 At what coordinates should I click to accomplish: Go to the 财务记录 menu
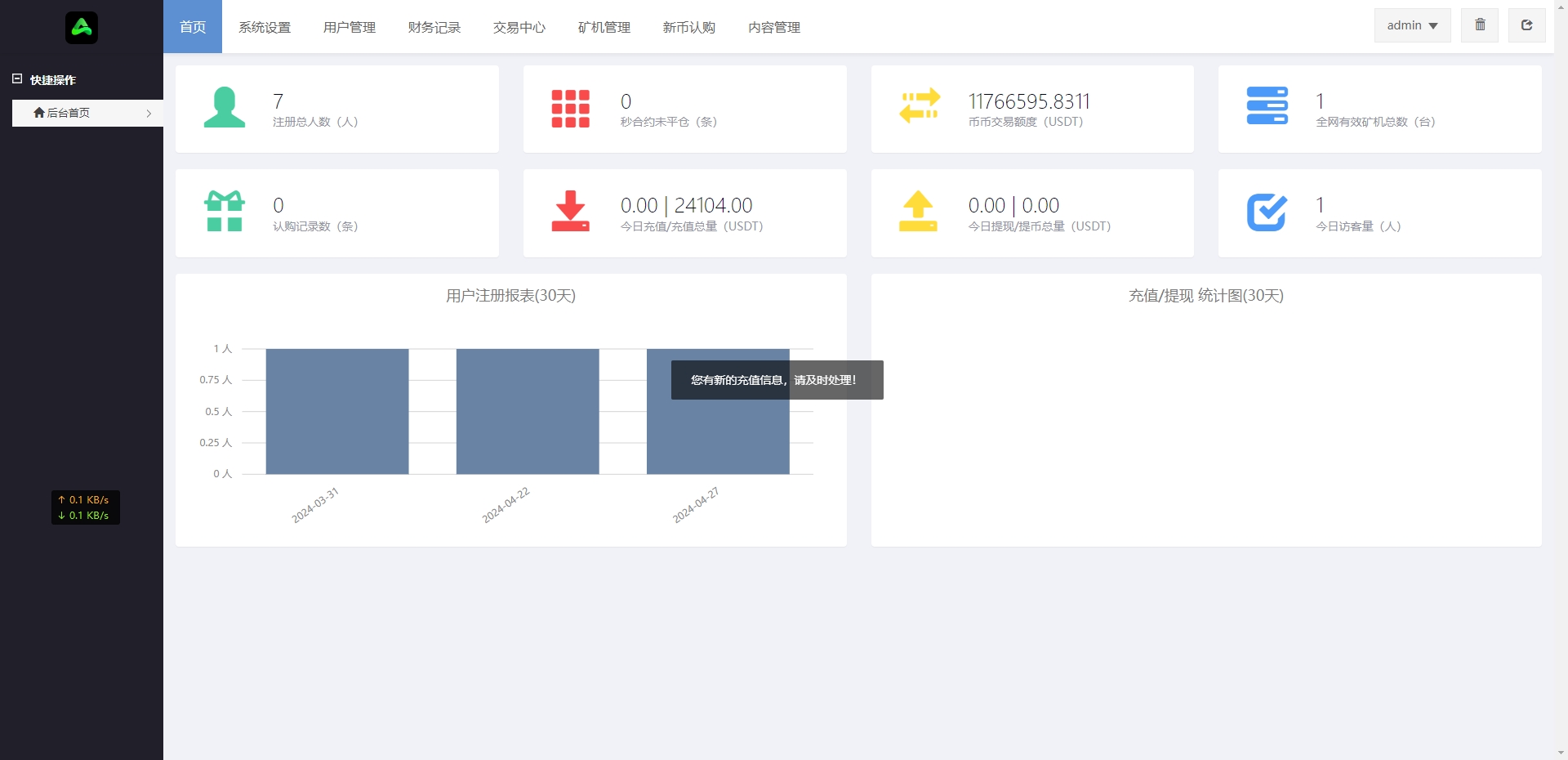click(x=434, y=27)
